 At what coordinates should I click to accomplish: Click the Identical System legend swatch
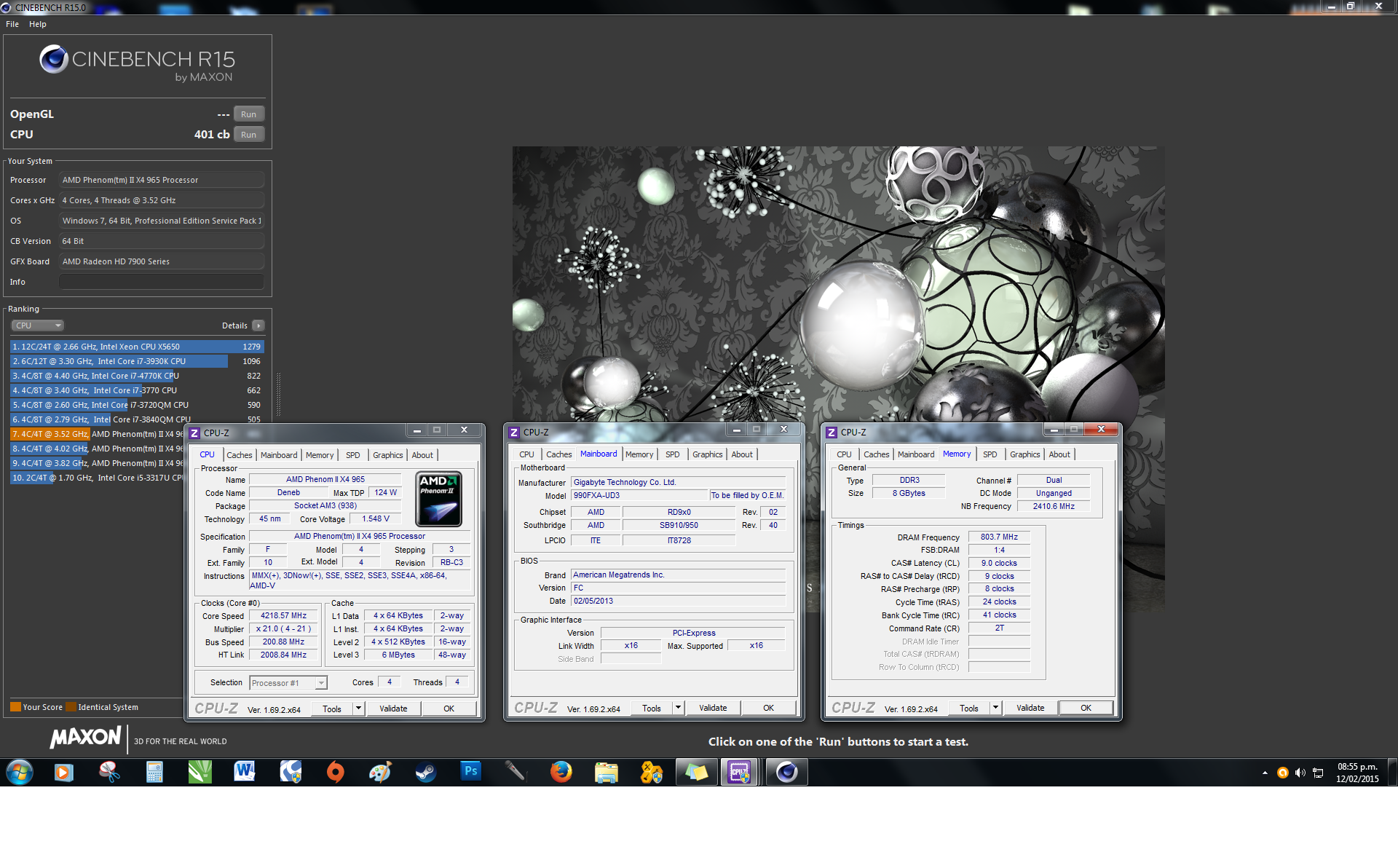71,707
